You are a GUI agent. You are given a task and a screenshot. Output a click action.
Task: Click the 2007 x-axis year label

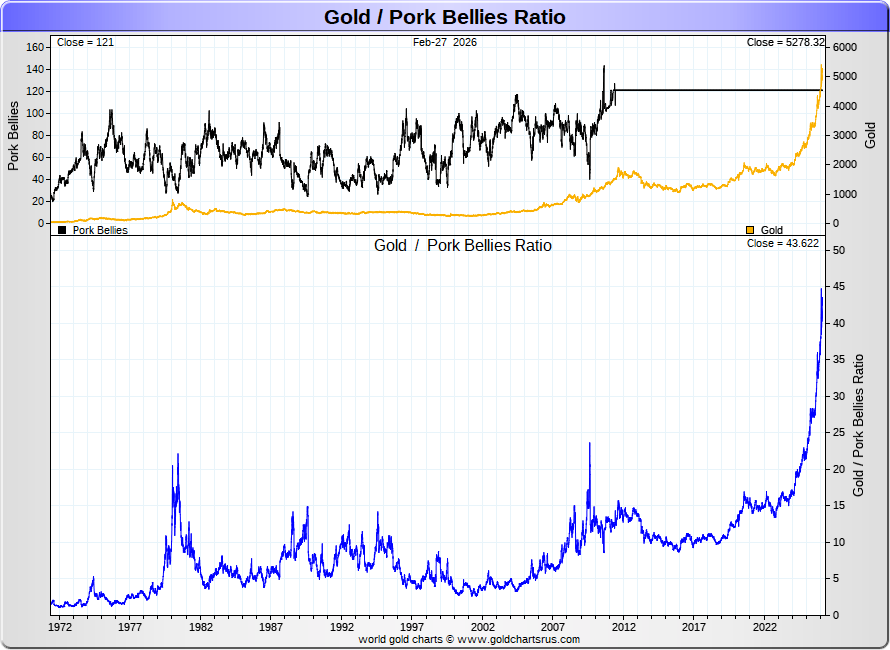point(553,627)
